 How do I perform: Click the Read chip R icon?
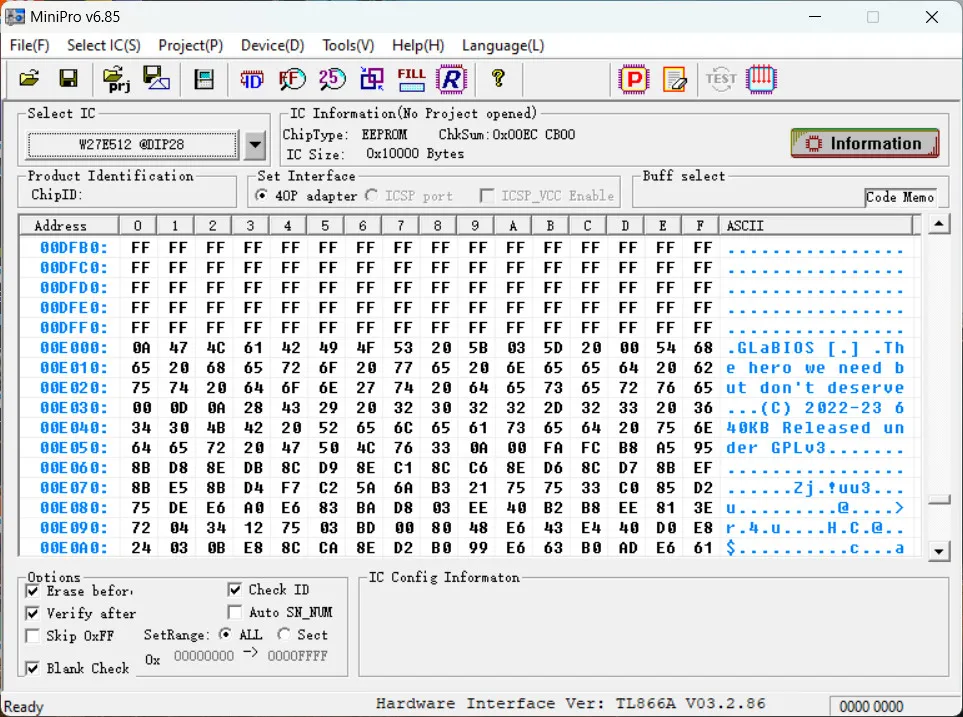pyautogui.click(x=452, y=78)
